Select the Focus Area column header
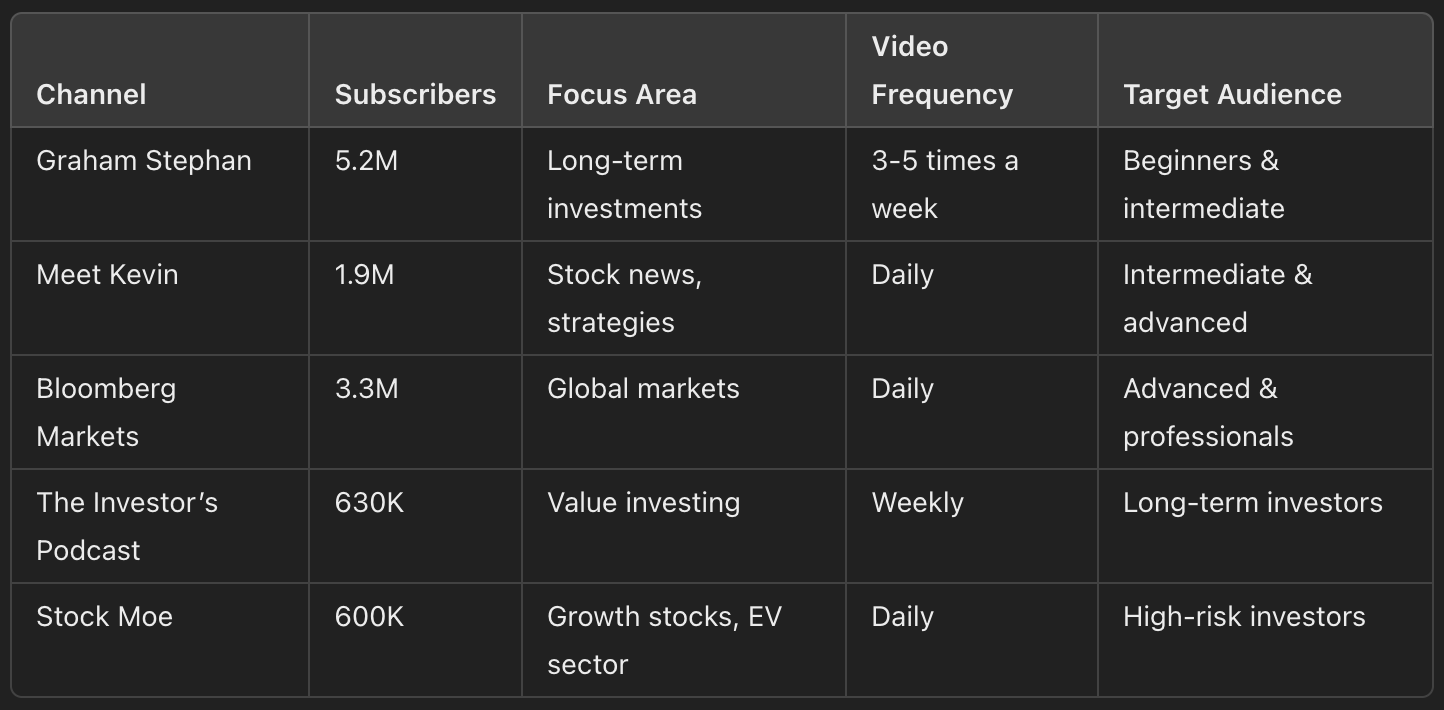 tap(622, 94)
